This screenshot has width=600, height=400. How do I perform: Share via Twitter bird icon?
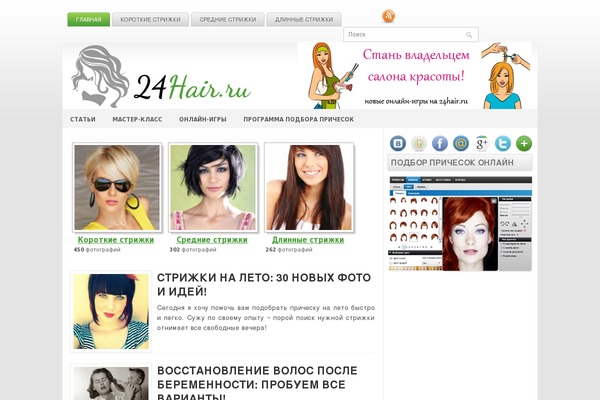[x=503, y=144]
